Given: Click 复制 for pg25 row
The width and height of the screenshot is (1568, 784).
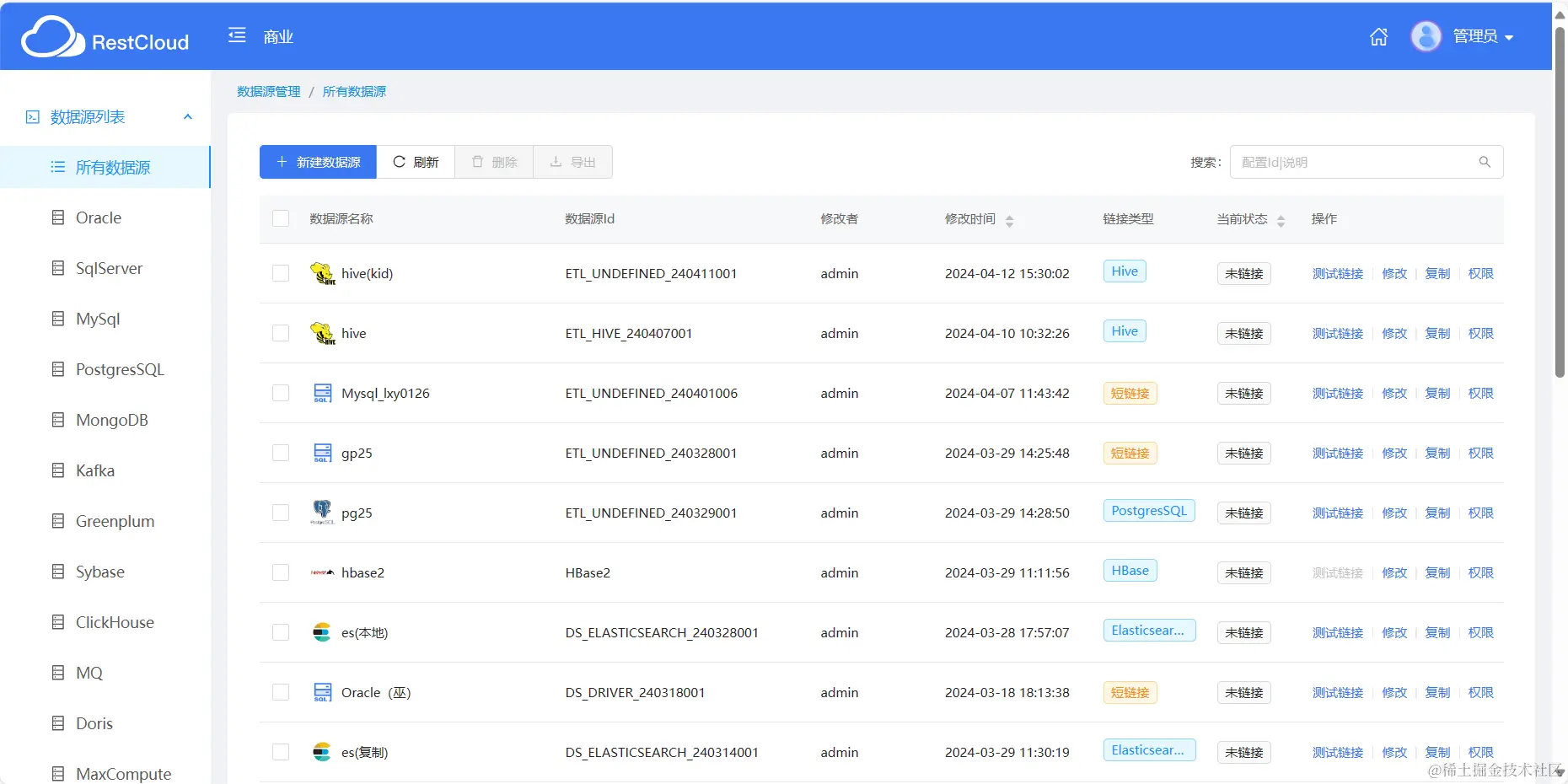Looking at the screenshot, I should [1437, 513].
